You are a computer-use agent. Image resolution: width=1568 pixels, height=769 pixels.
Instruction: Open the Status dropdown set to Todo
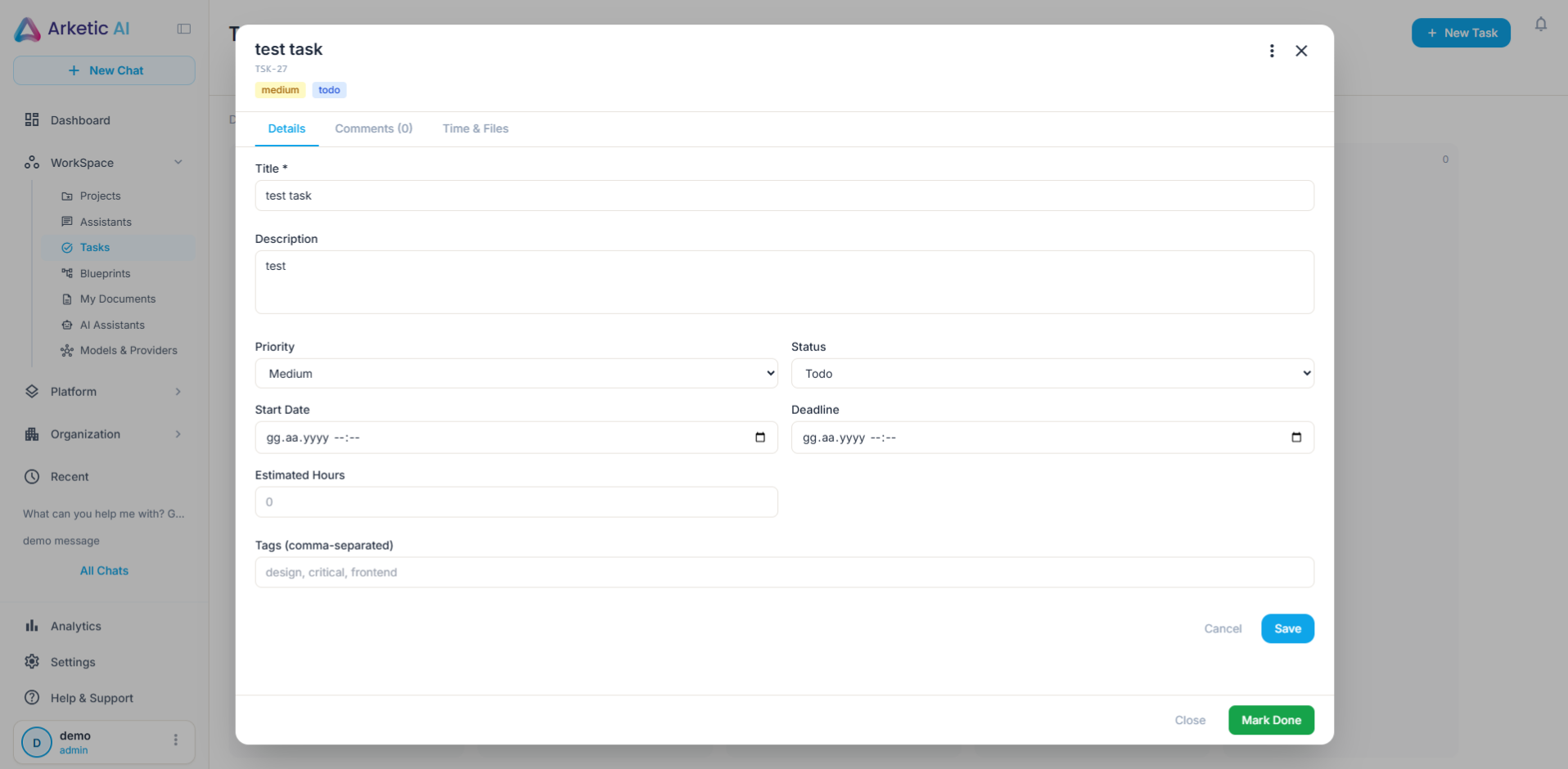pyautogui.click(x=1052, y=374)
